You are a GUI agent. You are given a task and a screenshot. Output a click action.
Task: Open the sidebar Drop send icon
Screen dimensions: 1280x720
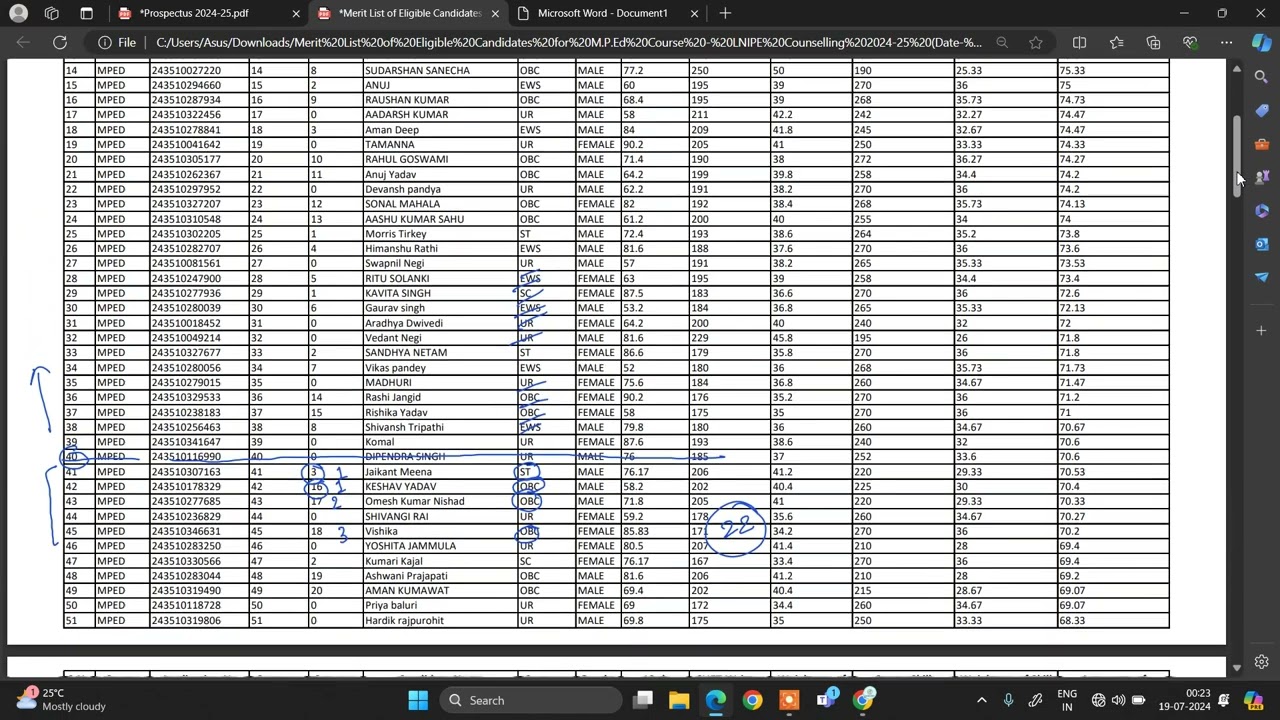(x=1261, y=276)
